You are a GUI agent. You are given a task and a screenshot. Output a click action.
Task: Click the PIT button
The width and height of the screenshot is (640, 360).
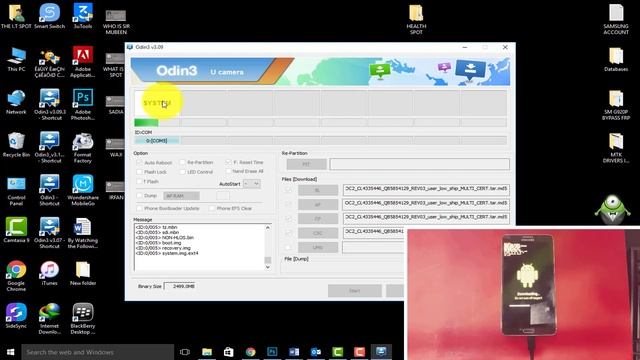point(306,164)
